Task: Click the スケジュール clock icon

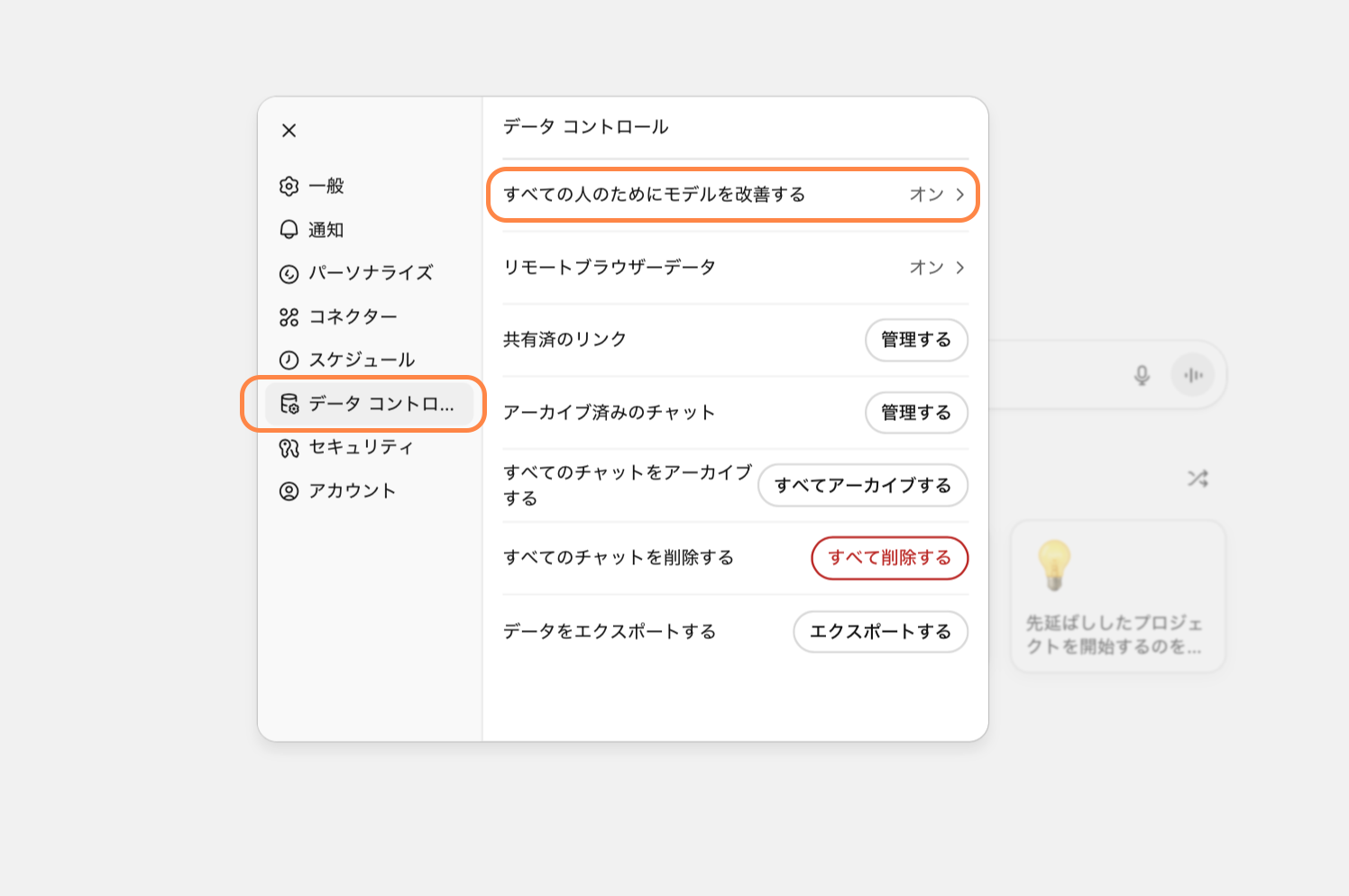Action: coord(289,359)
